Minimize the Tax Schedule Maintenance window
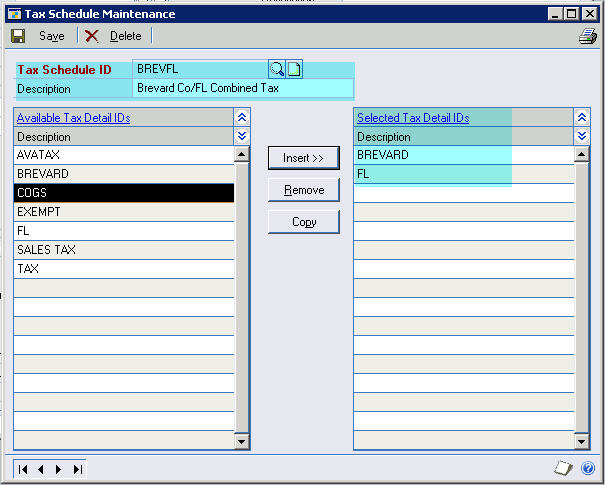605x485 pixels. [x=555, y=14]
